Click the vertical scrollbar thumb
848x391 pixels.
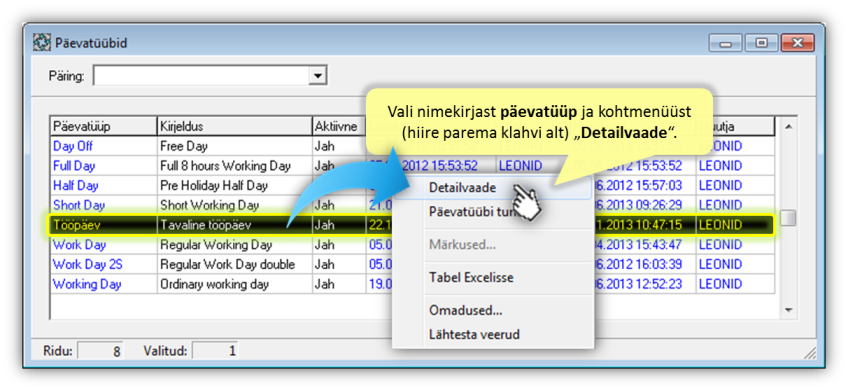point(788,218)
